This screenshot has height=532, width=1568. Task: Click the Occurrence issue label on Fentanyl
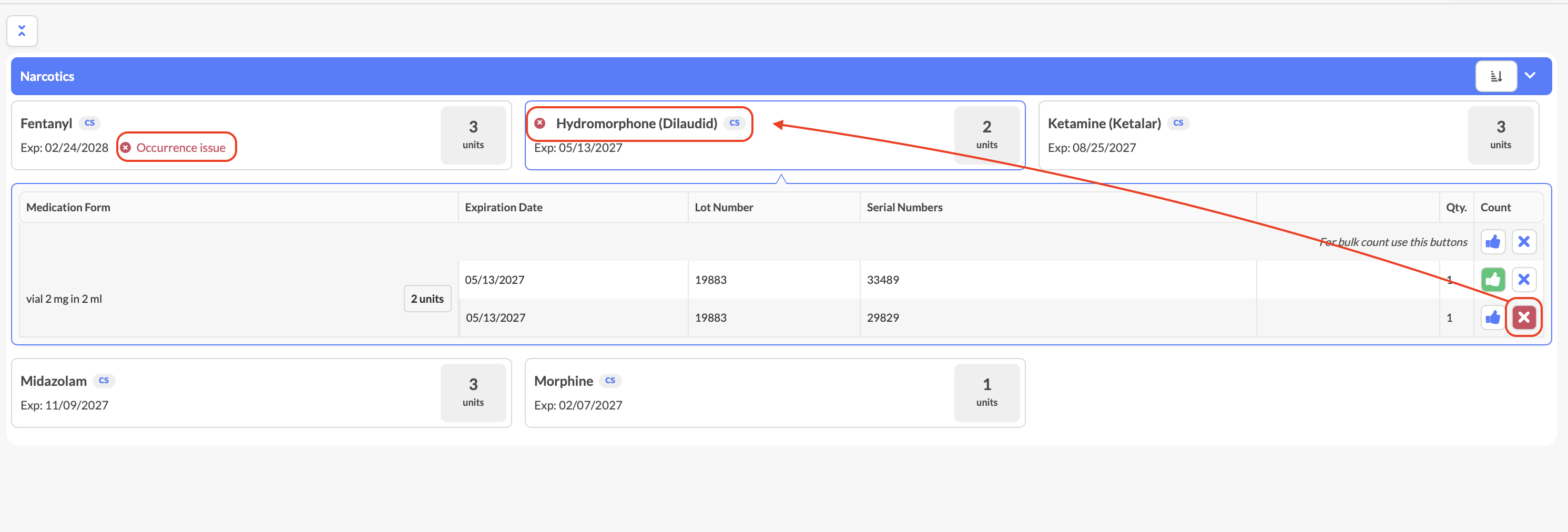(180, 147)
